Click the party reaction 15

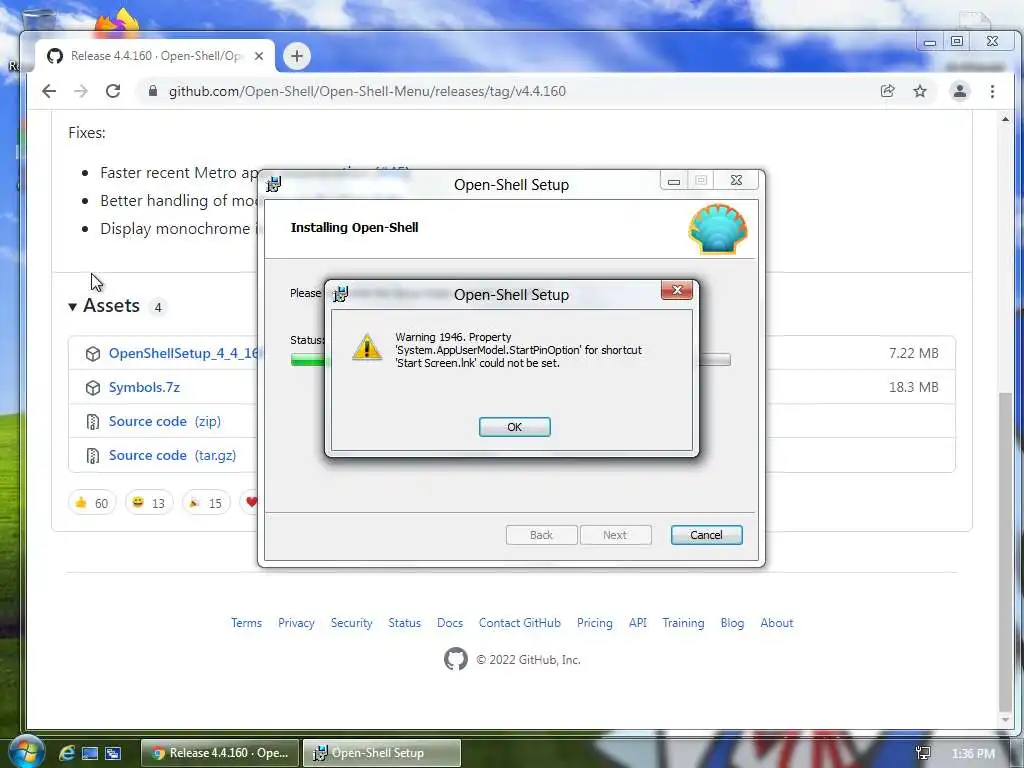(x=206, y=503)
